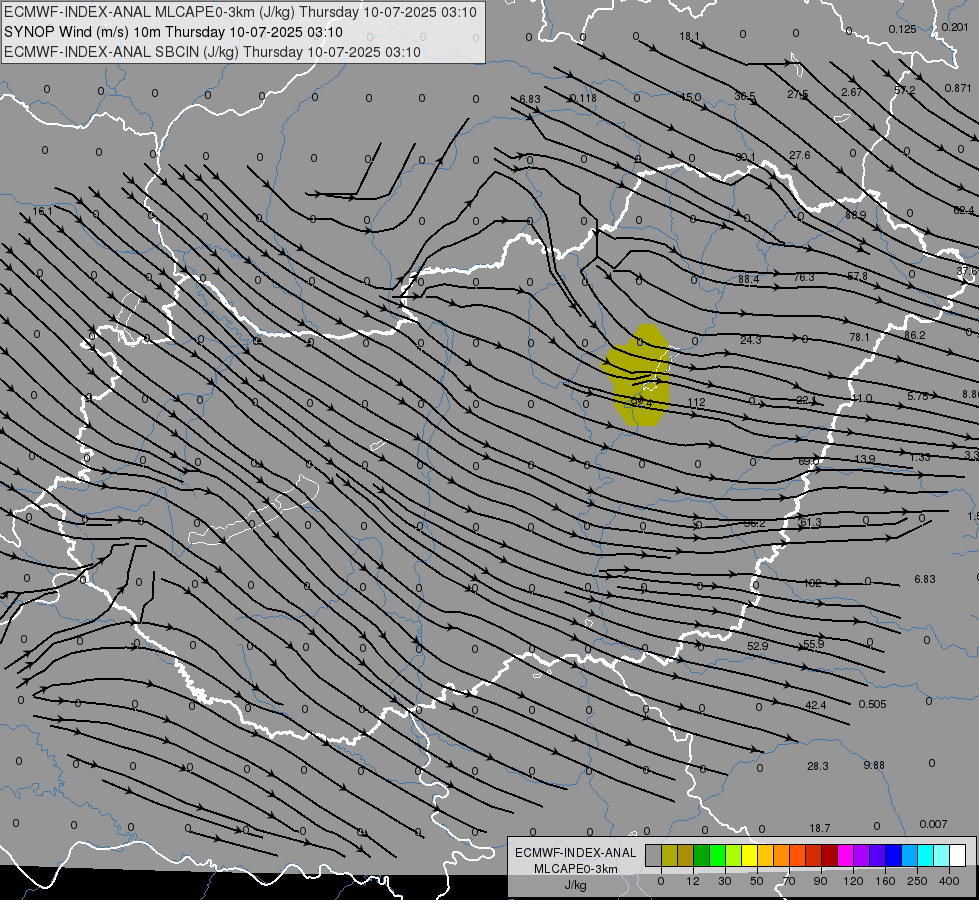This screenshot has width=979, height=900.
Task: Choose the dark green legend swatch
Action: [701, 855]
